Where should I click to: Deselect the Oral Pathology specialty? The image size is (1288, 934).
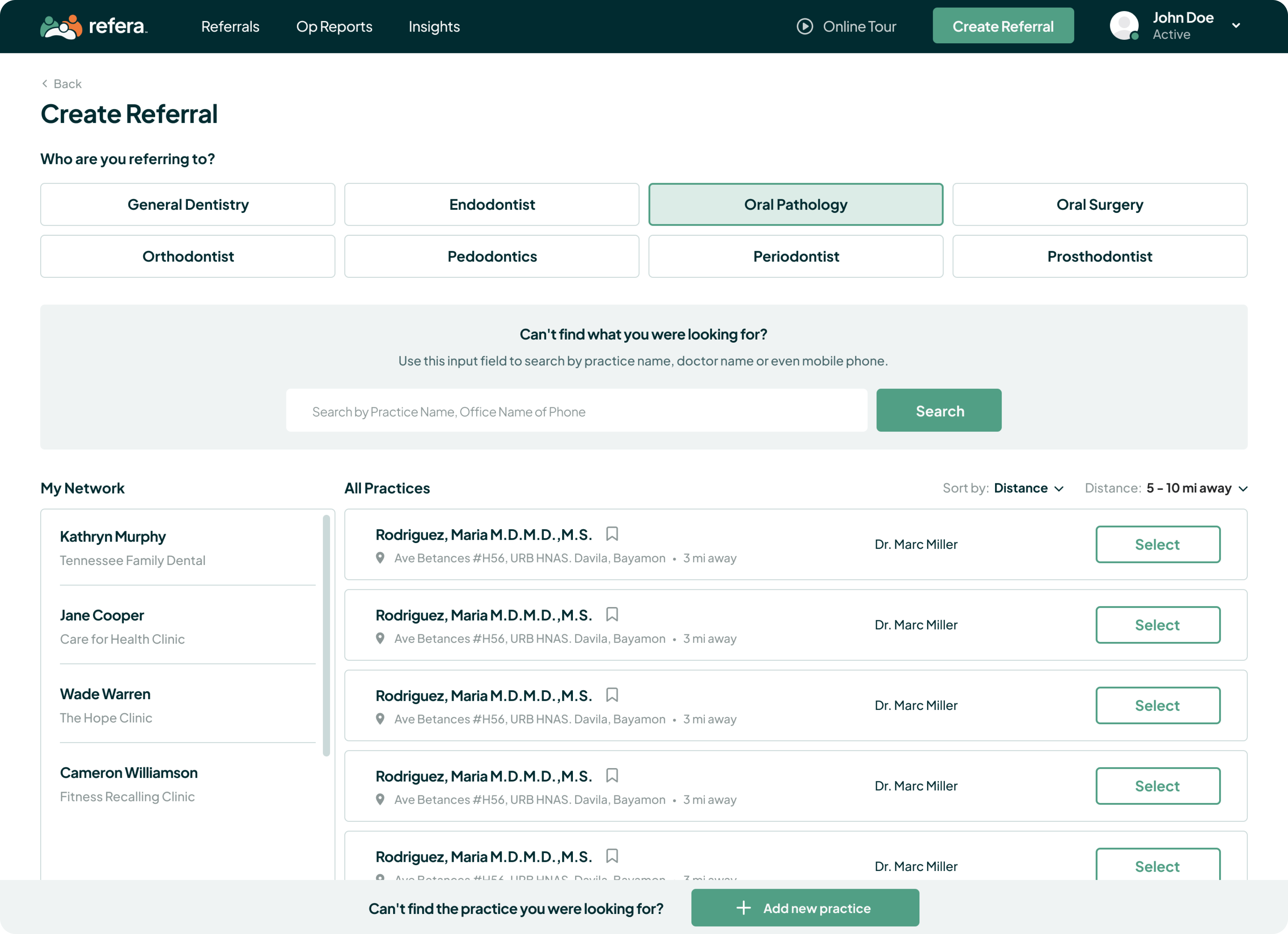coord(796,204)
